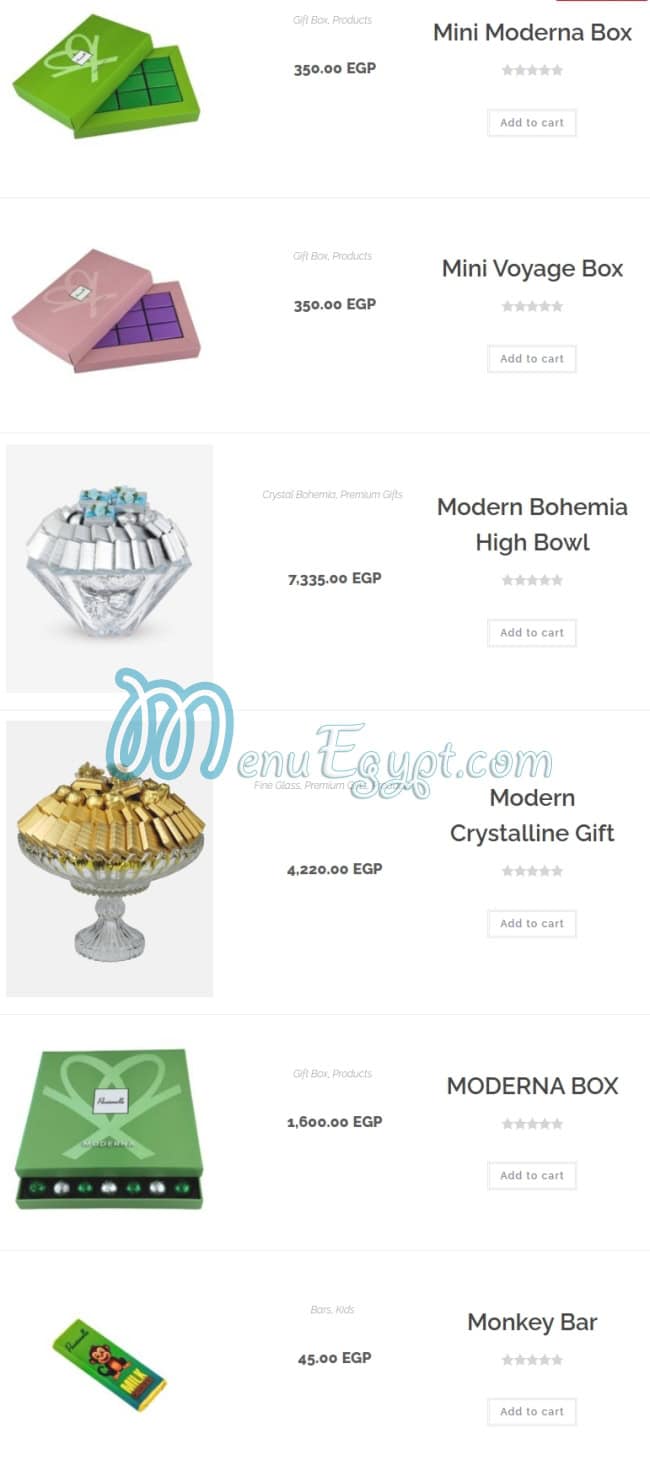The height and width of the screenshot is (1460, 650).
Task: Open Bars, Kids category link
Action: (332, 1310)
